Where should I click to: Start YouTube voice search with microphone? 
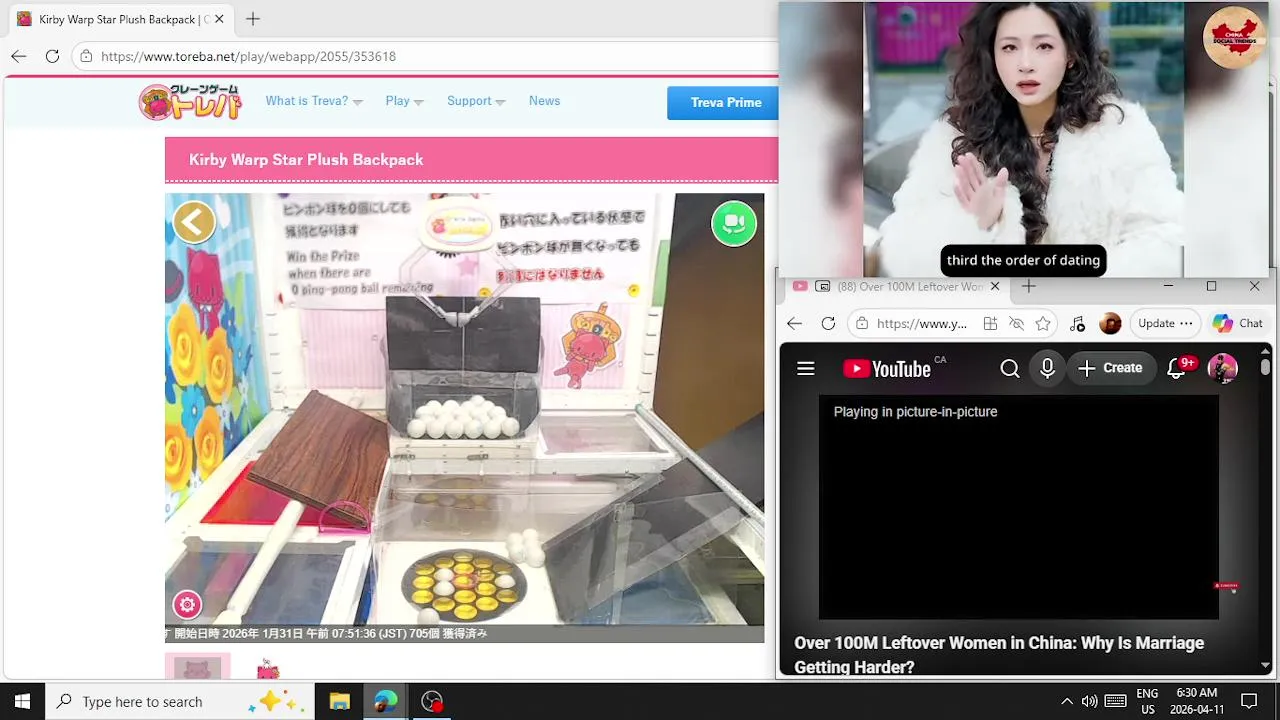[1047, 369]
